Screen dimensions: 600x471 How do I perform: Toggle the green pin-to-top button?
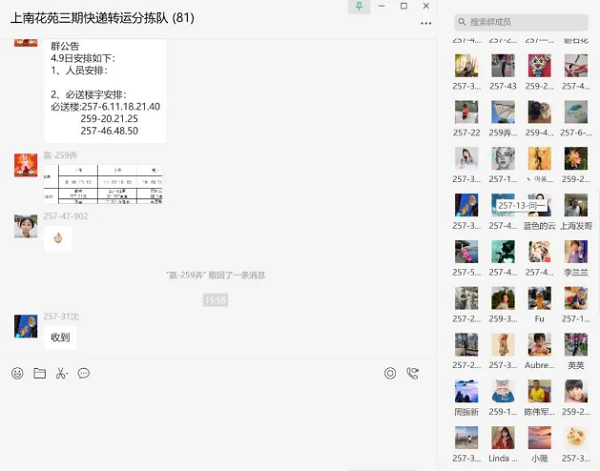(359, 6)
